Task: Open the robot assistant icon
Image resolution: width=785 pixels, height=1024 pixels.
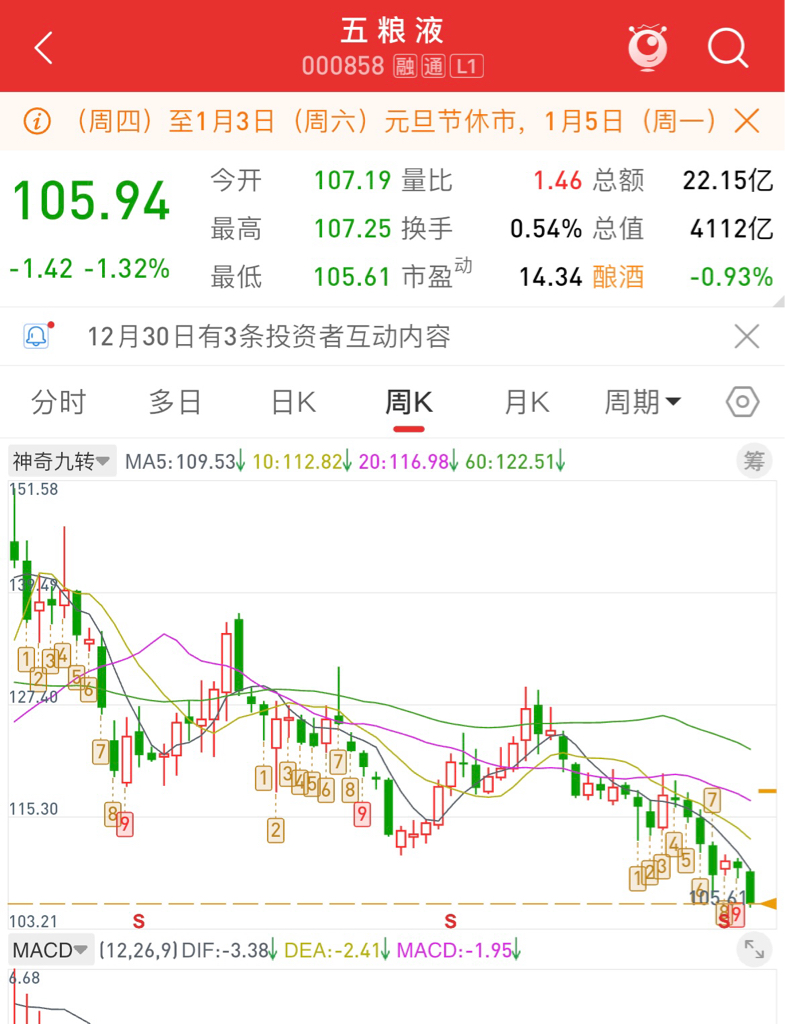Action: tap(647, 47)
